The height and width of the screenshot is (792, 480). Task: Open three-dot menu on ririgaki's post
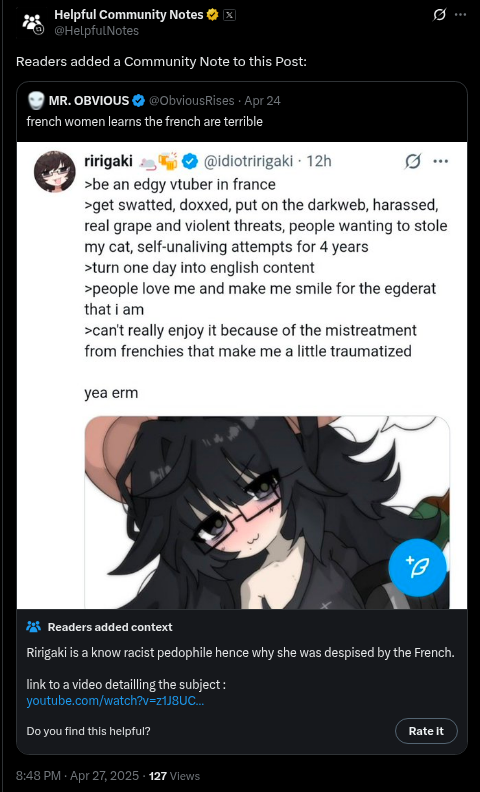tap(441, 162)
